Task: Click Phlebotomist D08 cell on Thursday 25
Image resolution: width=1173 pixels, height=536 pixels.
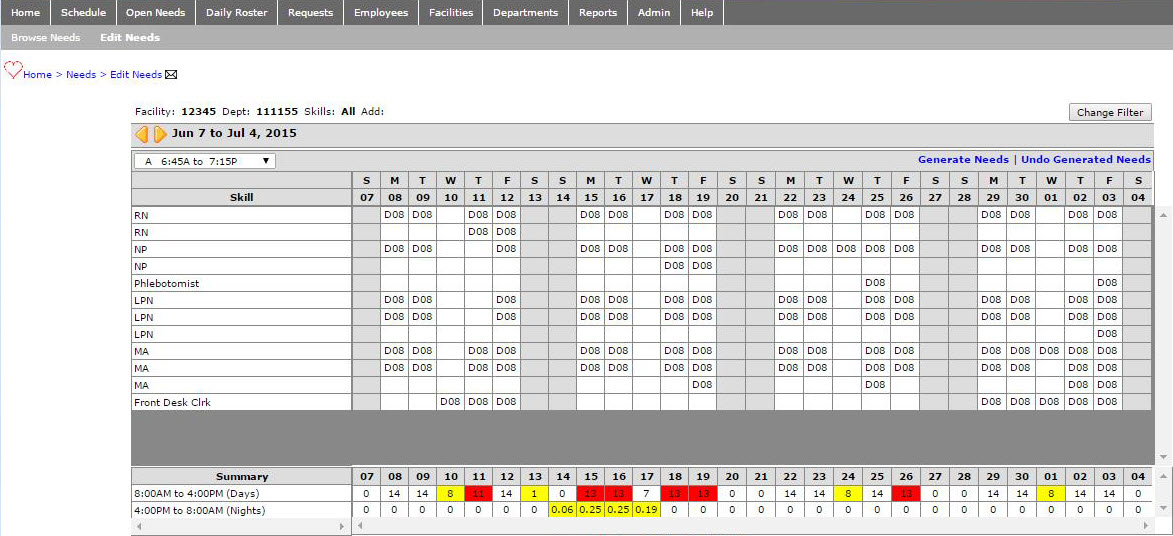Action: click(876, 284)
